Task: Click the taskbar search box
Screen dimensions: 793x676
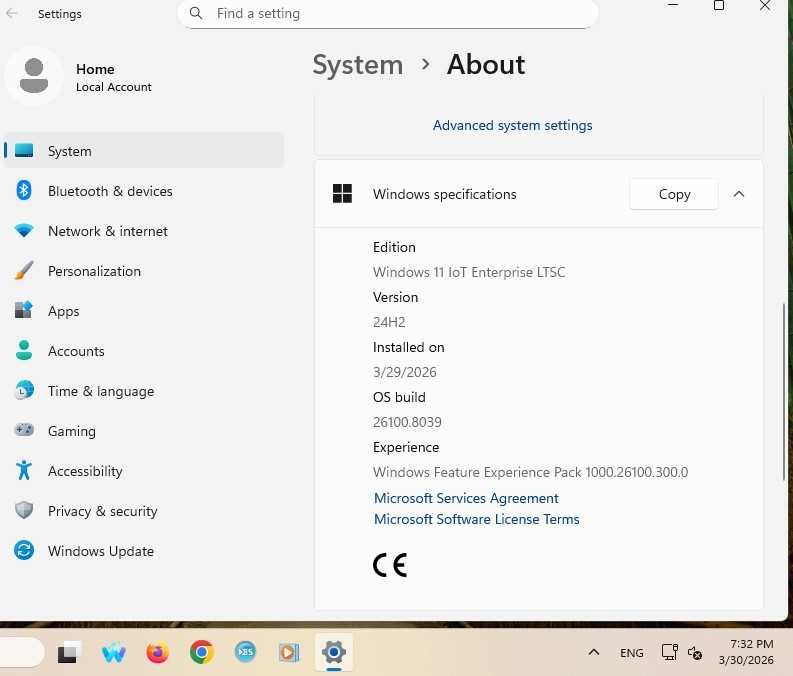Action: (21, 652)
